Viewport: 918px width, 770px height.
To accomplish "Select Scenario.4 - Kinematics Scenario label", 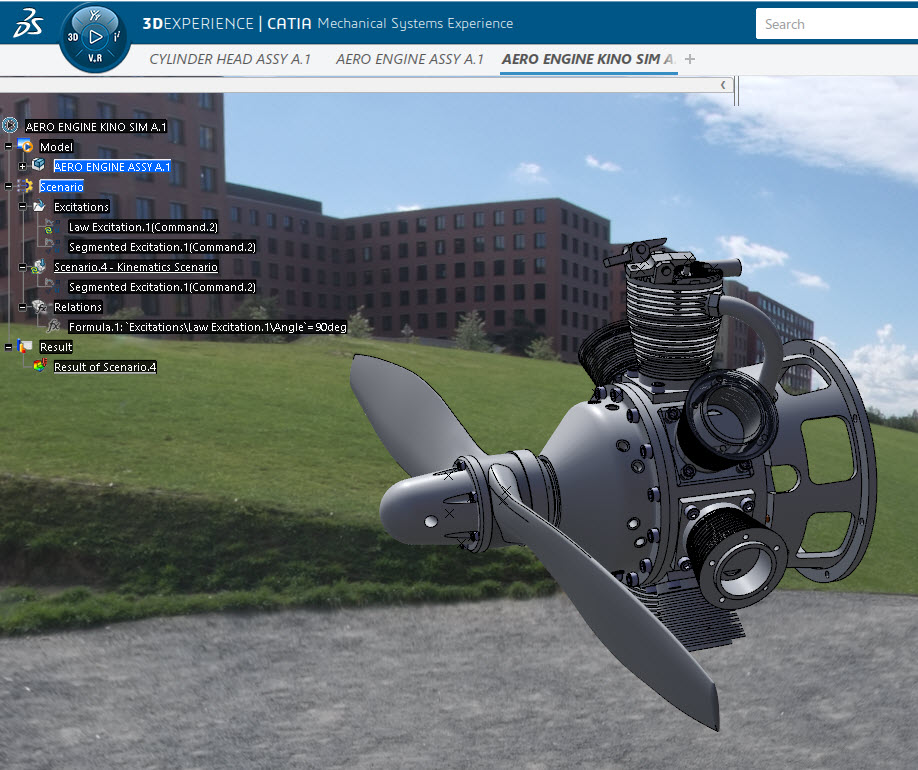I will click(x=136, y=266).
